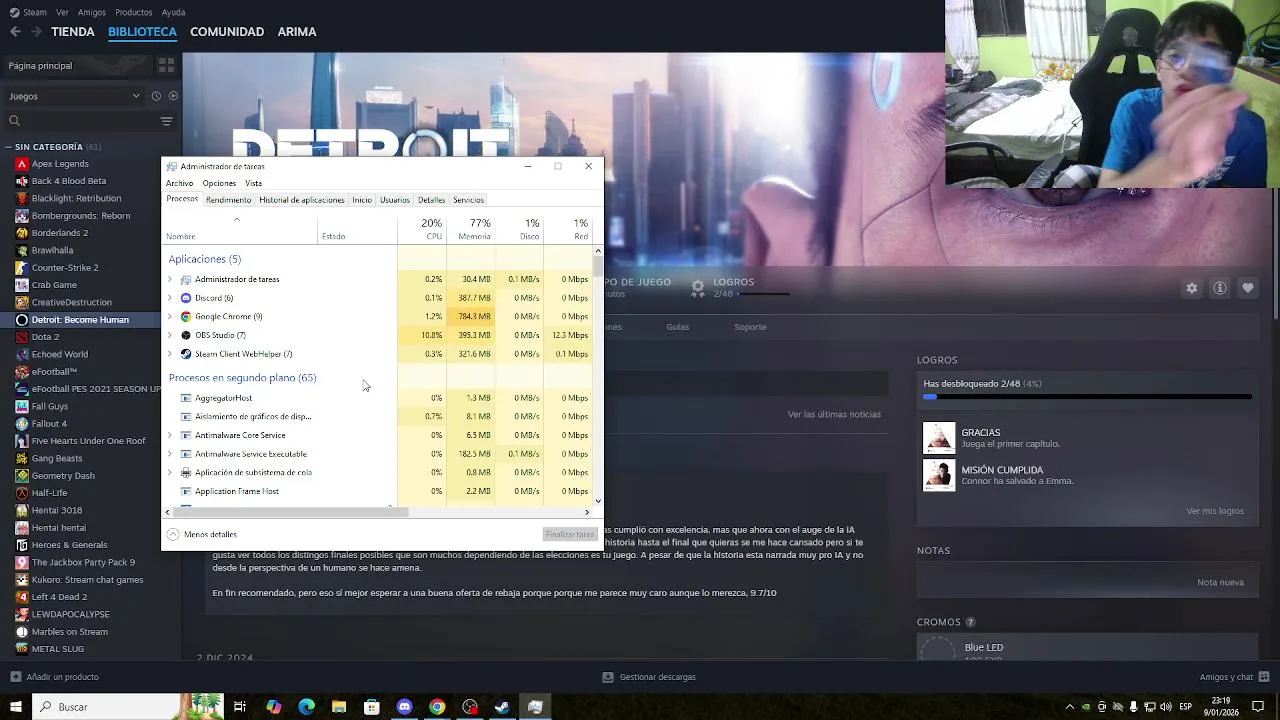Expand the Administrador de tareas process row
Viewport: 1280px width, 720px height.
pos(170,280)
